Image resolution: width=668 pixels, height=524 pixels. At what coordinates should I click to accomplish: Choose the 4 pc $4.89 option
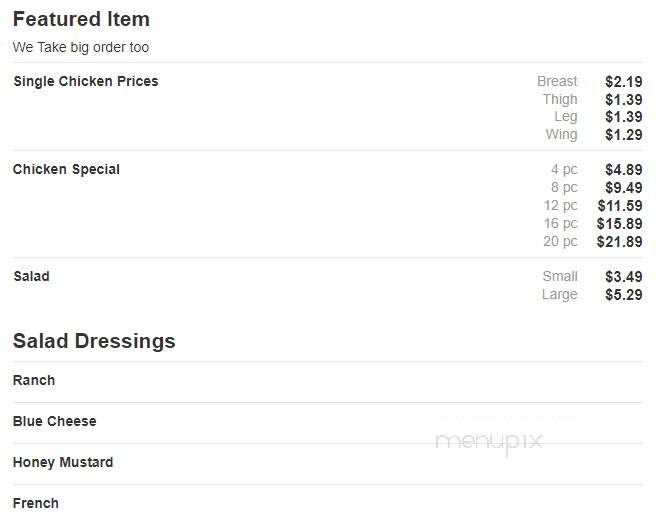click(x=596, y=170)
